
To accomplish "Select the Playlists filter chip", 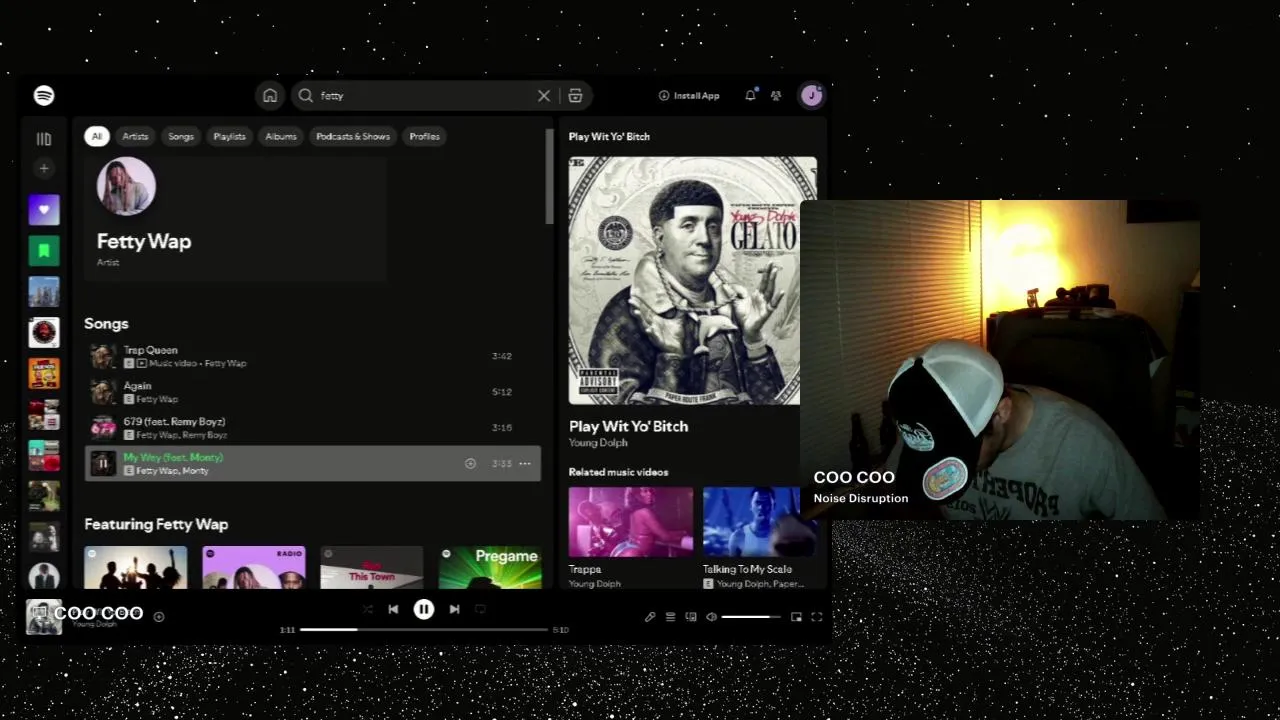I will (229, 136).
